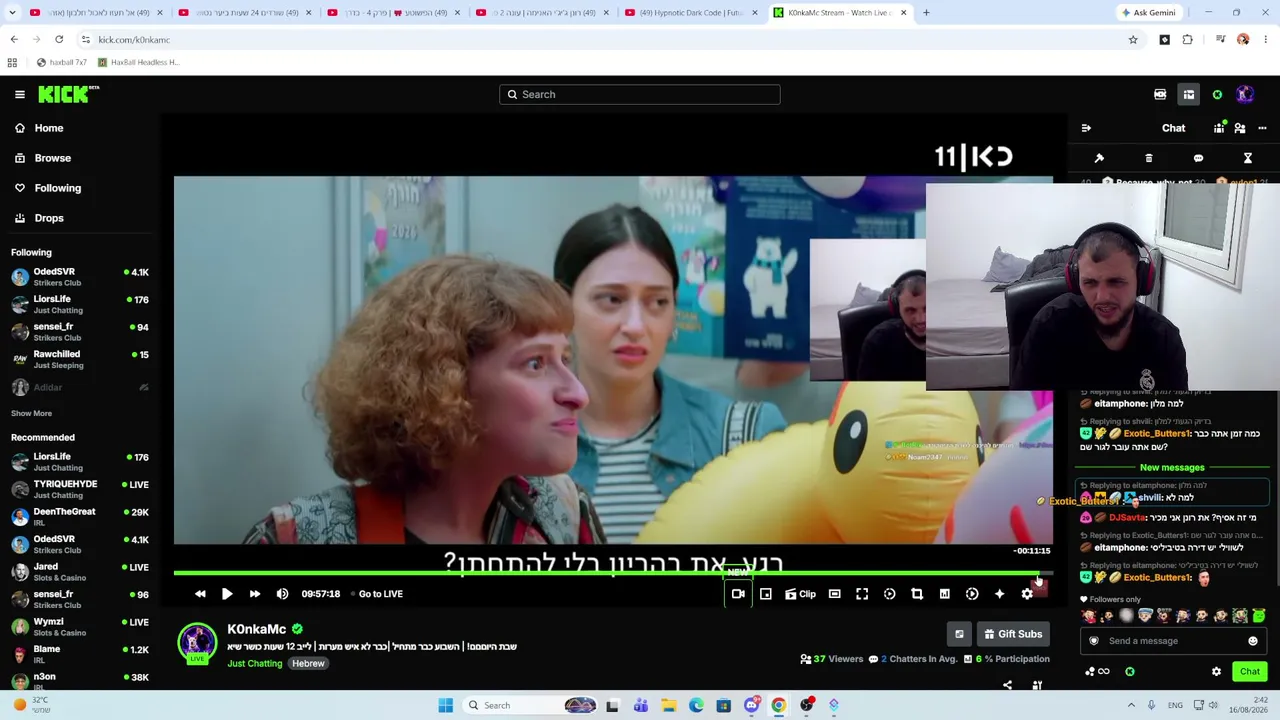Open File Explorer from the taskbar

point(668,705)
